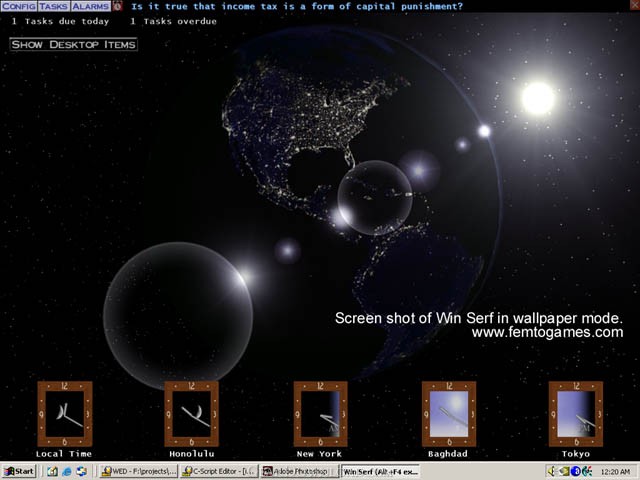
Task: Switch to the Tasks tab
Action: (x=53, y=6)
